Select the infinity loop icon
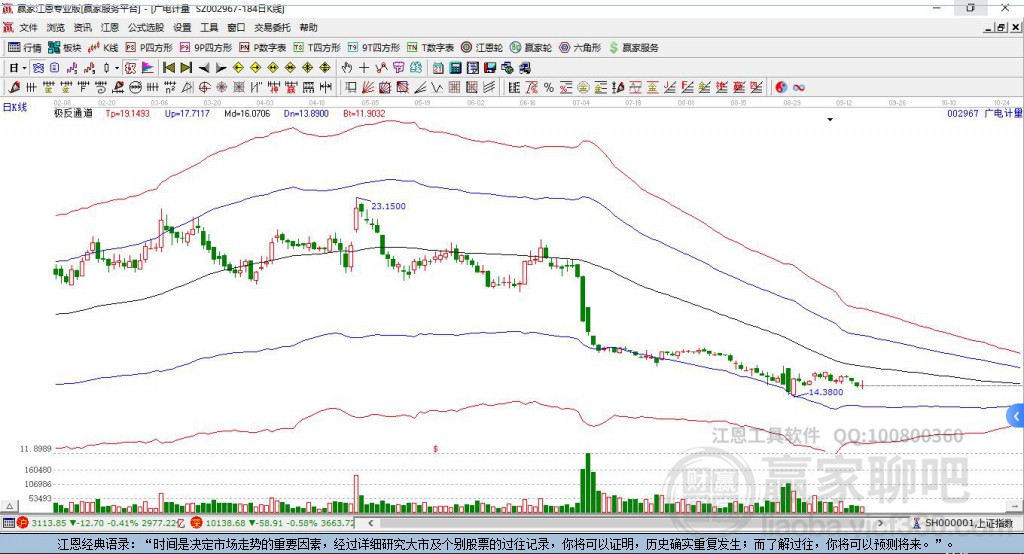1024x554 pixels. [x=799, y=88]
